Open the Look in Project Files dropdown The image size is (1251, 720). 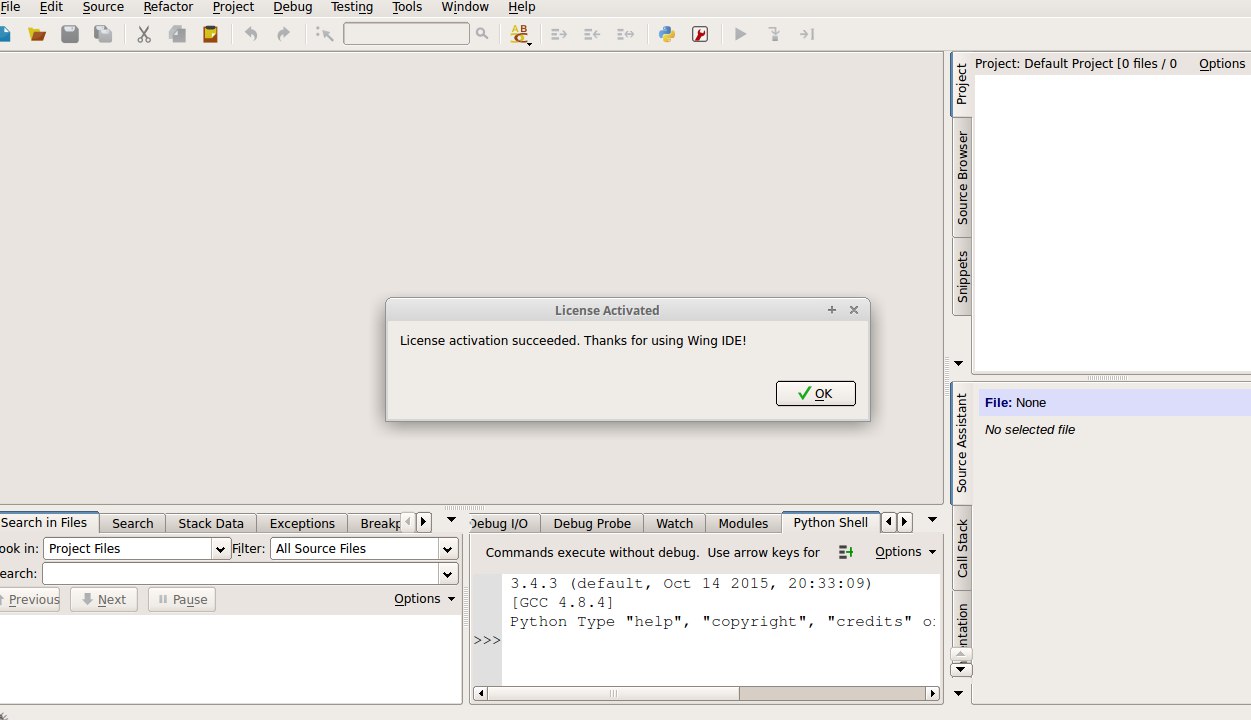click(137, 548)
